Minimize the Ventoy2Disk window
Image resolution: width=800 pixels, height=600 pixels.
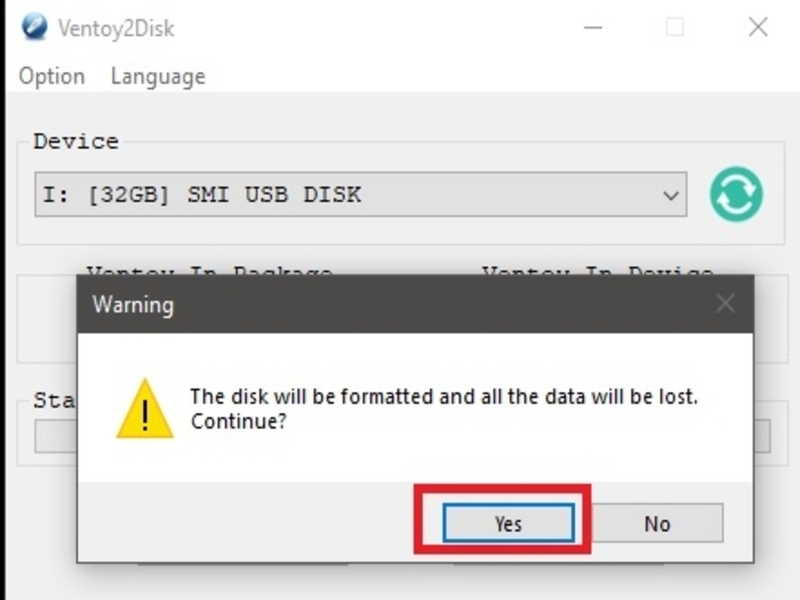click(592, 27)
